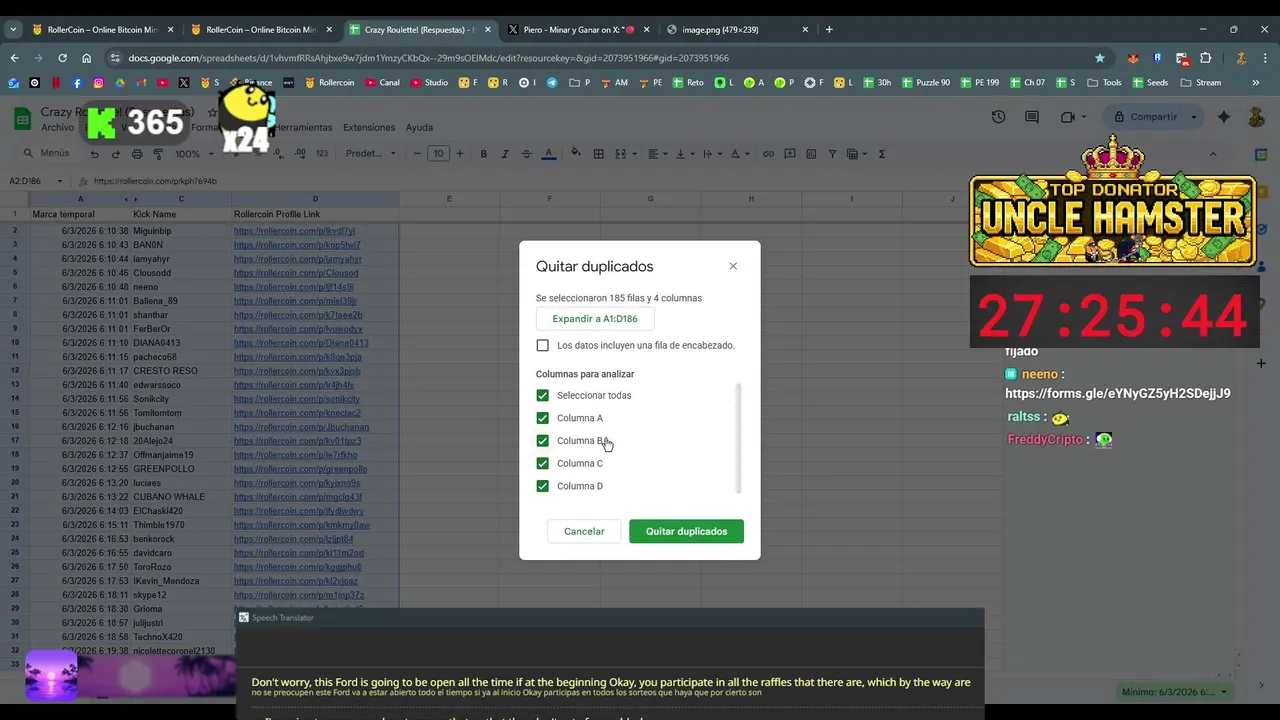Uncheck the Columna D checkbox
This screenshot has height=720, width=1280.
543,486
